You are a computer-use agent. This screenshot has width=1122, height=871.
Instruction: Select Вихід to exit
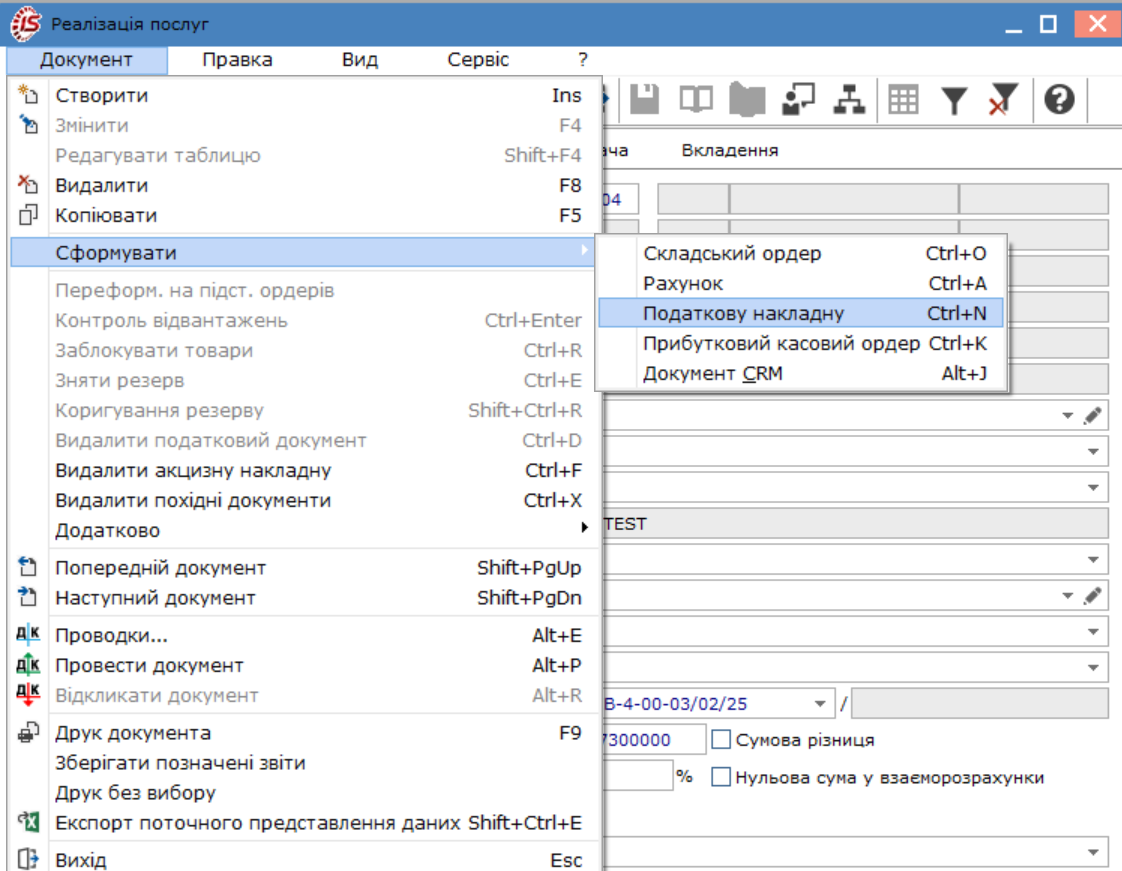(x=303, y=860)
